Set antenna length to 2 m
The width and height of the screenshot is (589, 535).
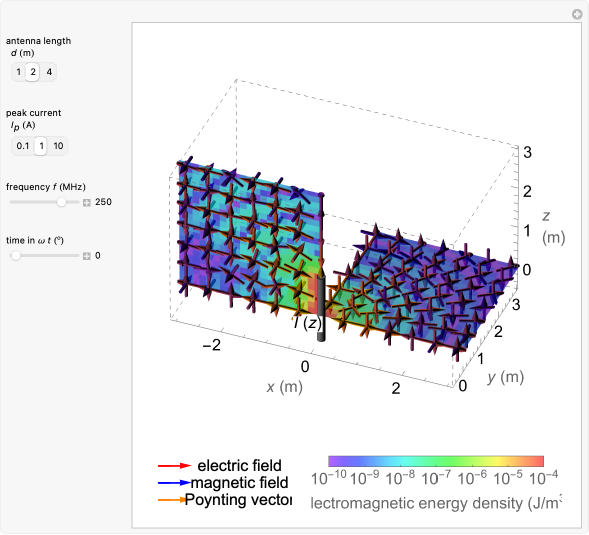pyautogui.click(x=33, y=72)
